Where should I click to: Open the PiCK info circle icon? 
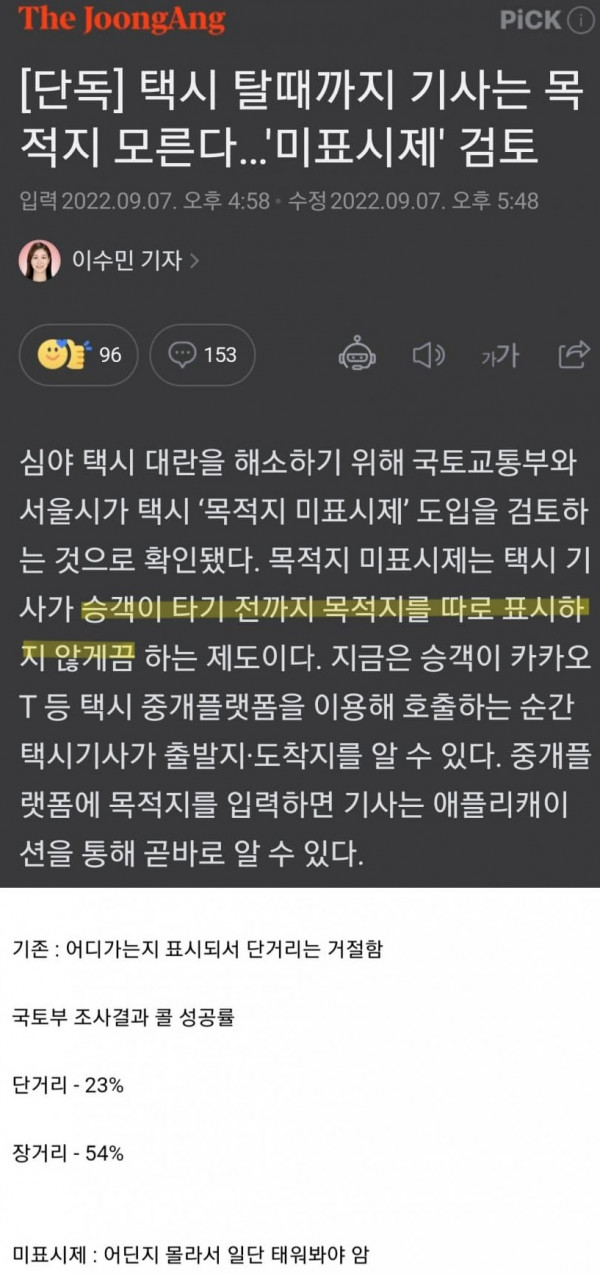click(x=580, y=21)
